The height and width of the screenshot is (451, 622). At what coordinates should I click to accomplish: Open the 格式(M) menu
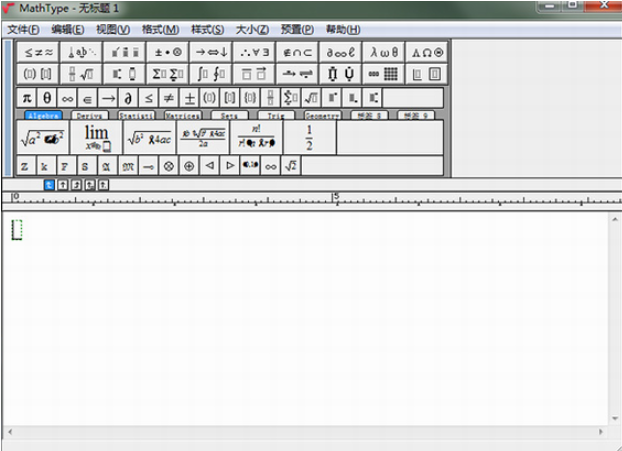[x=160, y=29]
